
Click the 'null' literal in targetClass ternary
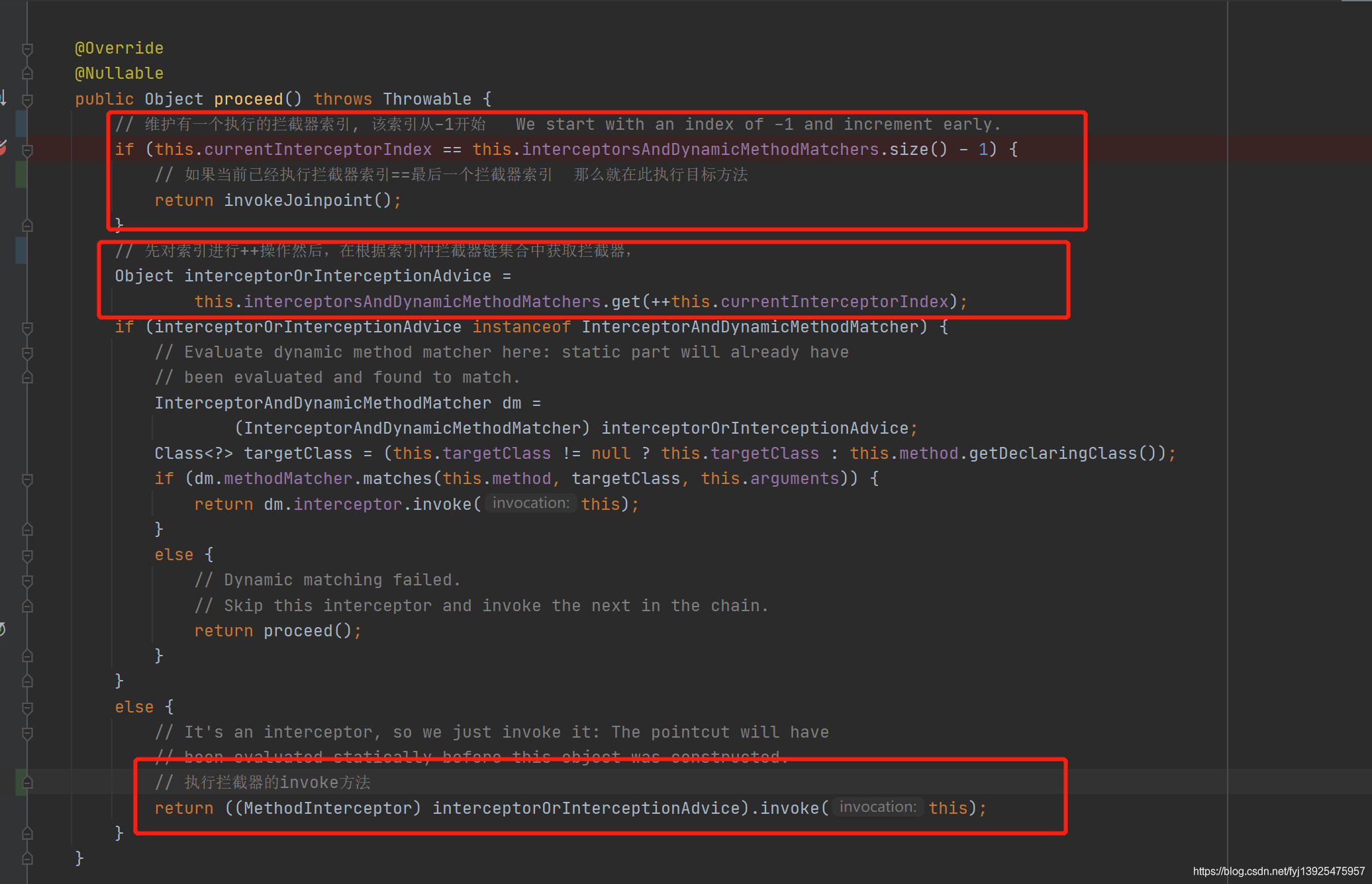[611, 454]
